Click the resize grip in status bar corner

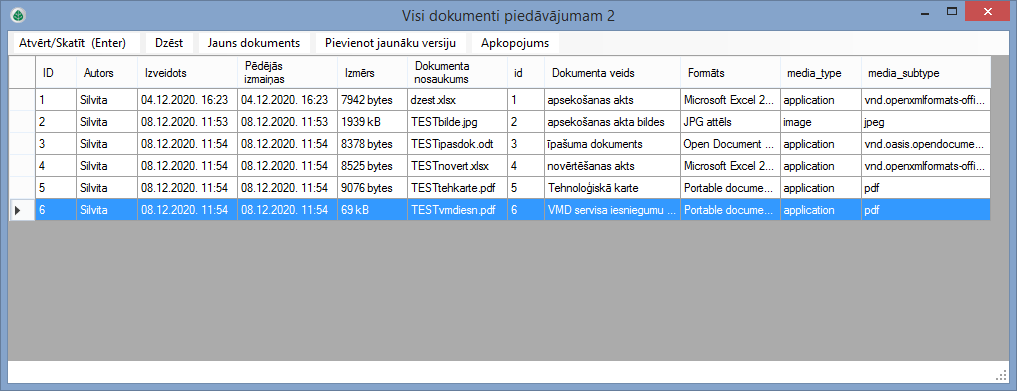coord(1001,375)
